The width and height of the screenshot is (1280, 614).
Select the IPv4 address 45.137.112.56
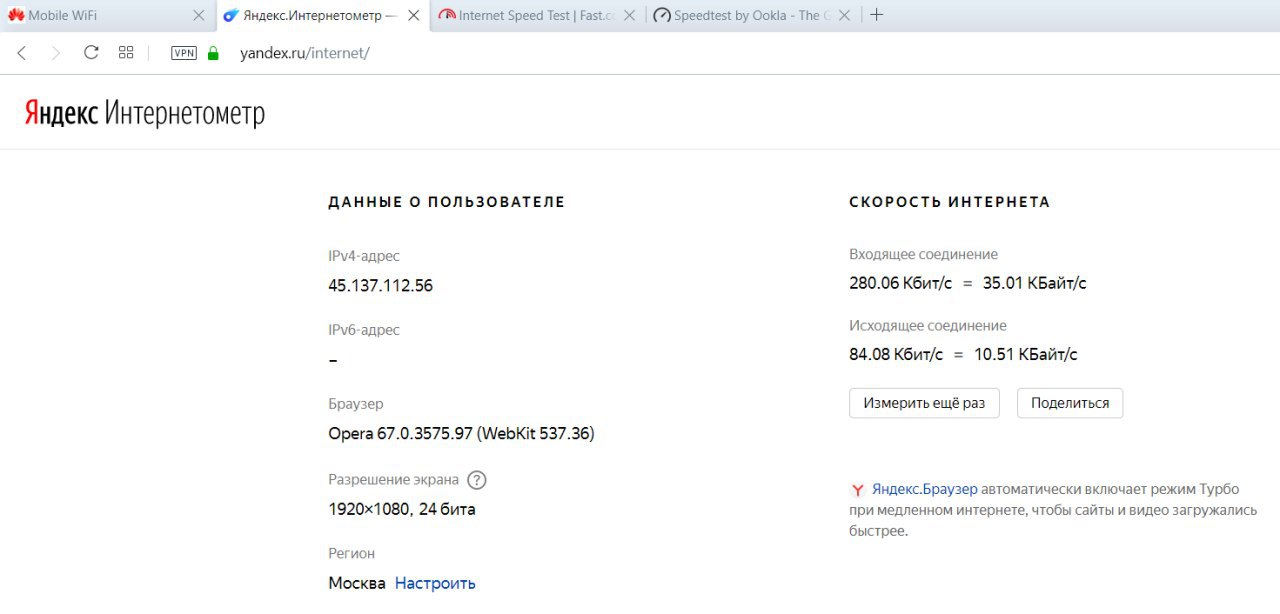[381, 286]
